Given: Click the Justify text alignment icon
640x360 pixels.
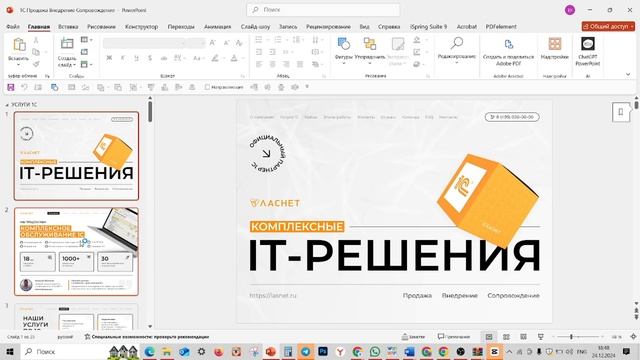Looking at the screenshot, I should click(300, 64).
